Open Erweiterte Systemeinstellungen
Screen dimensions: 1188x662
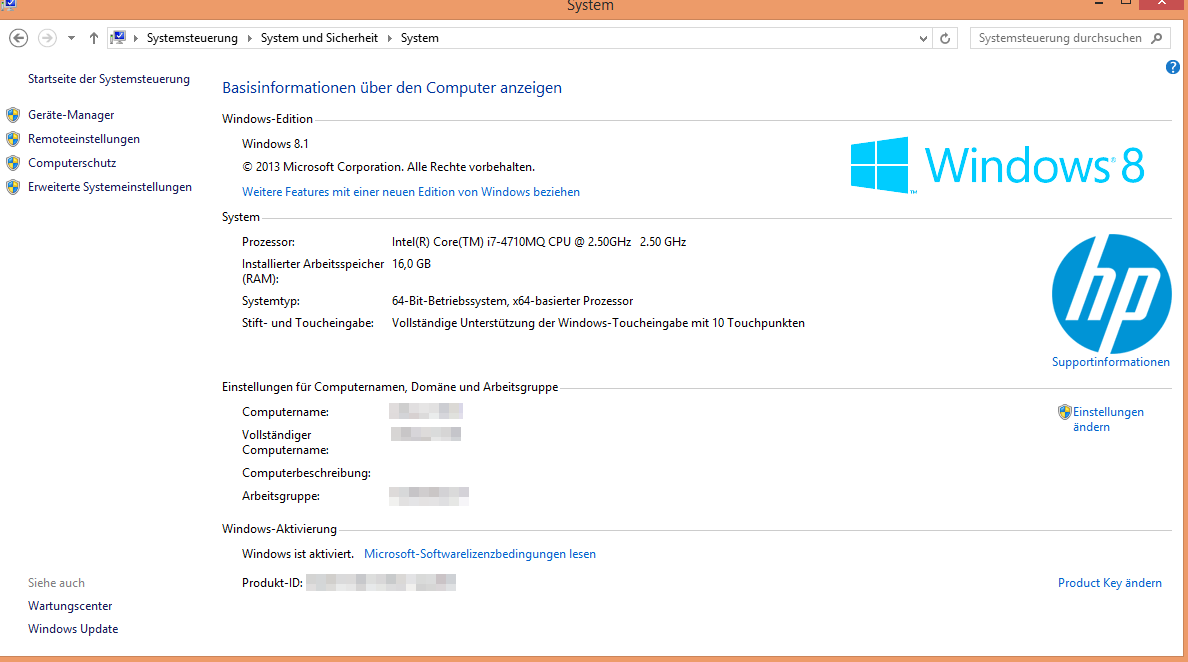(110, 187)
